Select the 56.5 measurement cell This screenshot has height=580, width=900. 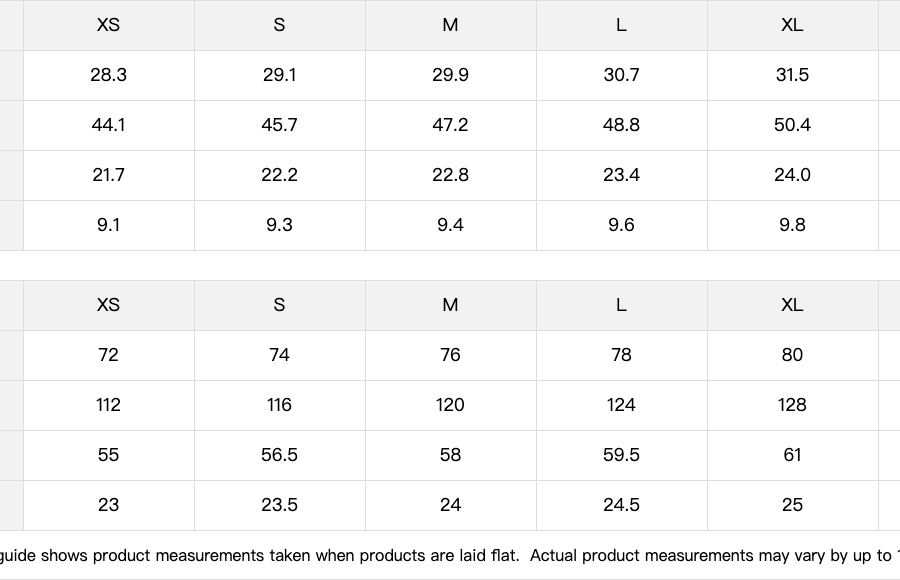click(x=280, y=455)
